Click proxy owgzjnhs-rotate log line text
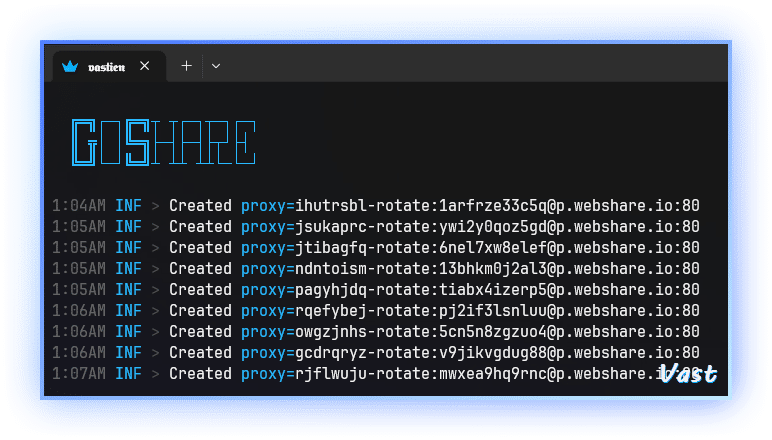772x440 pixels. (x=470, y=332)
